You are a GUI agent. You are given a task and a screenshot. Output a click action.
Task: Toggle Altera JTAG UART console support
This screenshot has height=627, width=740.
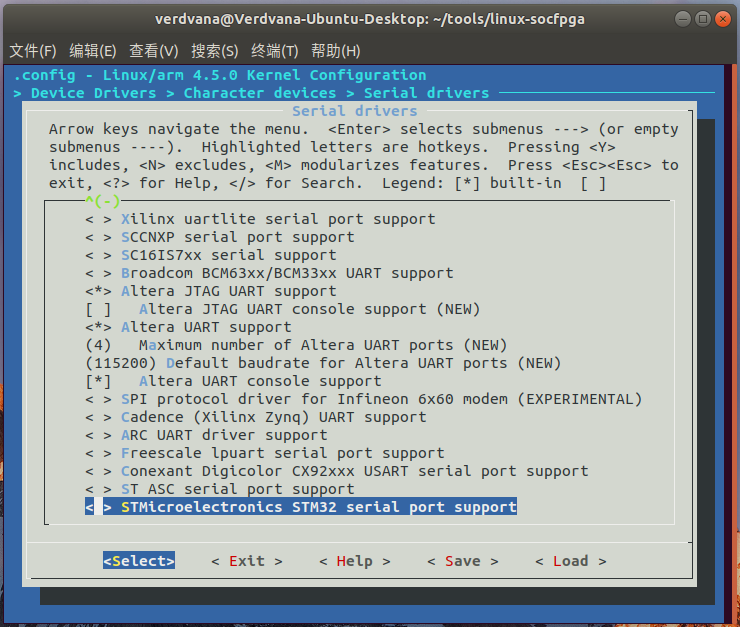coord(283,309)
